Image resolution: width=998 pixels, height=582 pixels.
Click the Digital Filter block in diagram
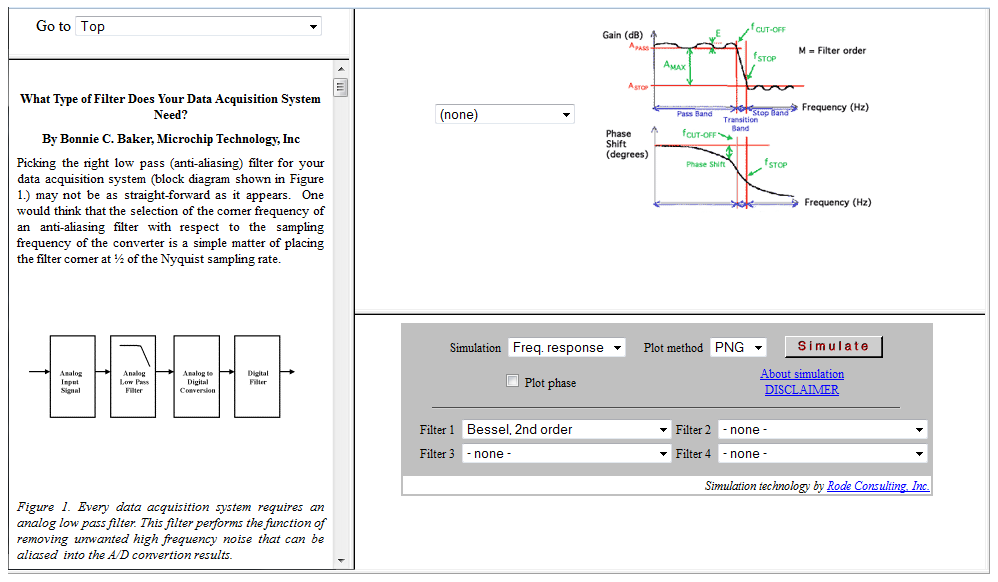pyautogui.click(x=257, y=376)
